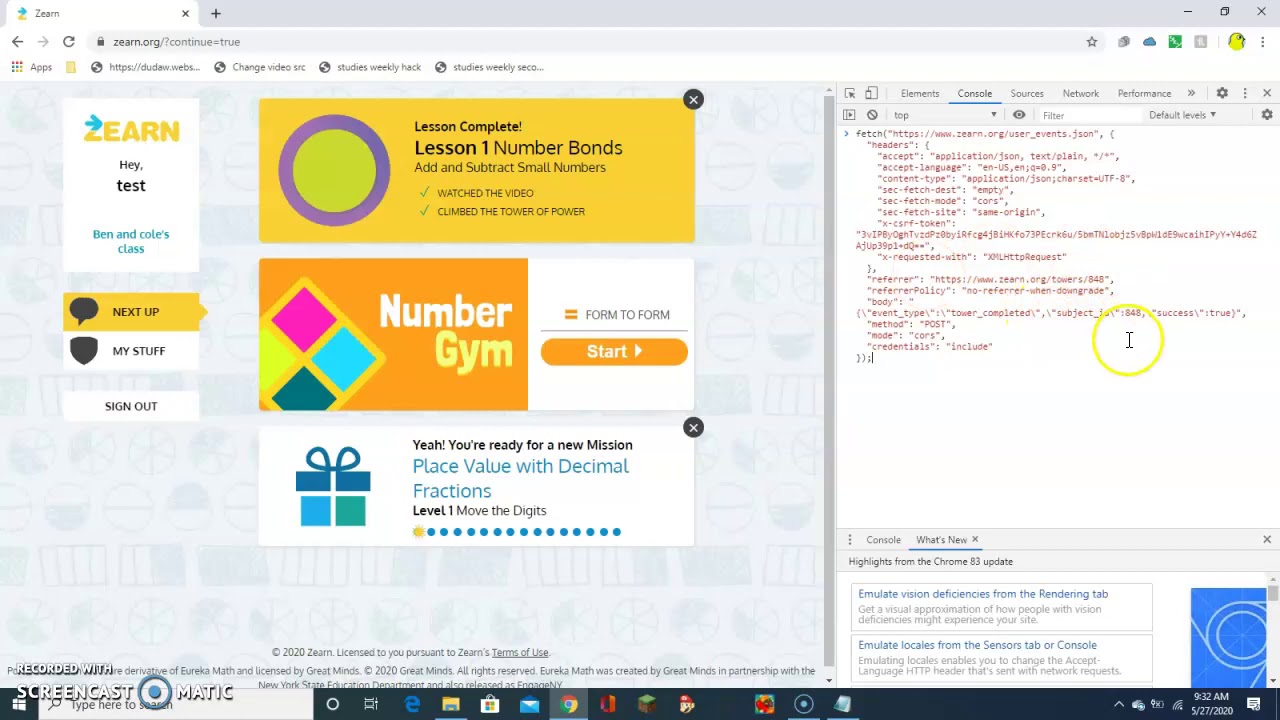The image size is (1280, 720).
Task: Click the first yellow mission progress dot
Action: tap(418, 532)
